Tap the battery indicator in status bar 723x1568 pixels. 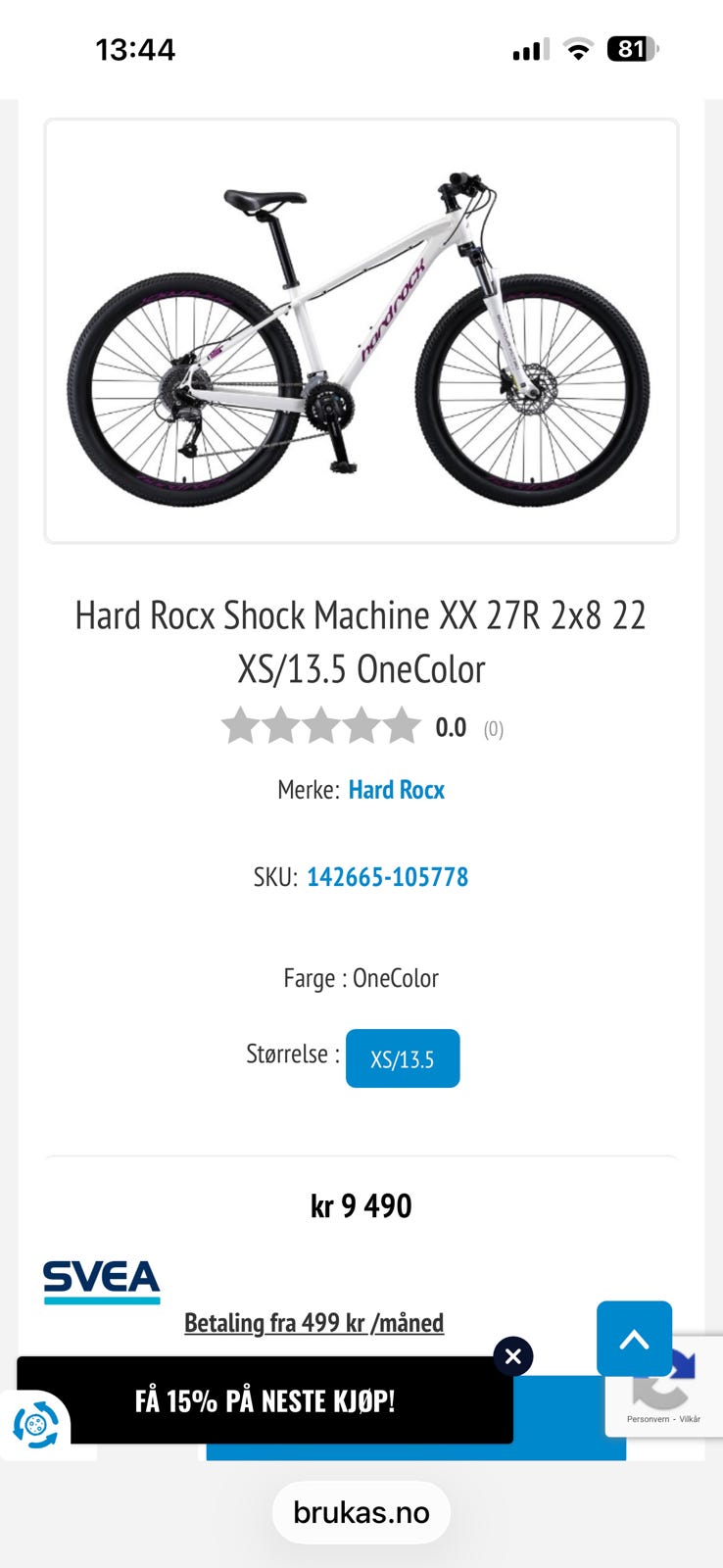(633, 49)
